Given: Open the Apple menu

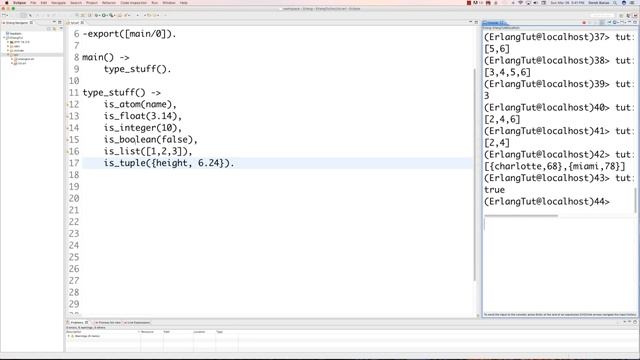Looking at the screenshot, I should pyautogui.click(x=7, y=2).
